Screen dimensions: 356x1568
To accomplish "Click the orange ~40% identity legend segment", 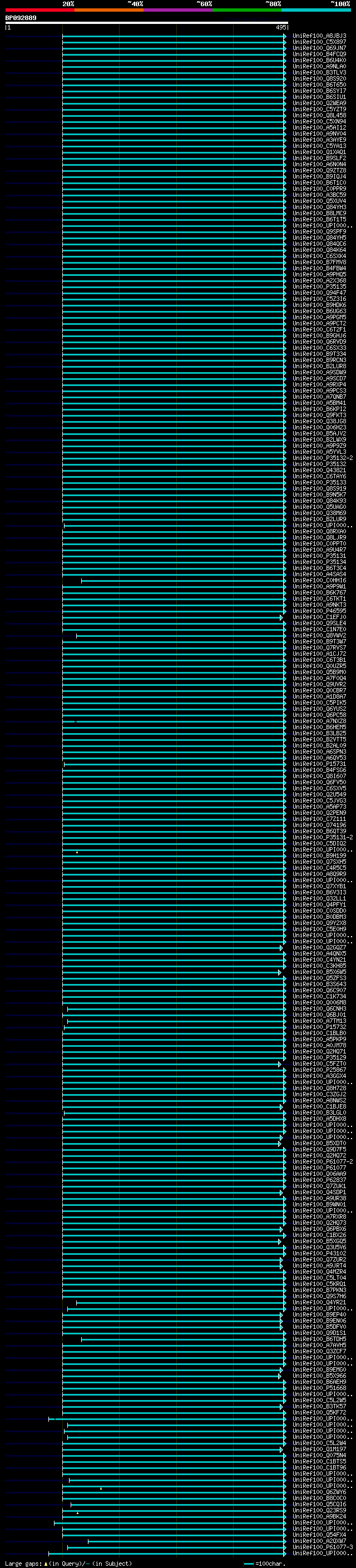I will (x=109, y=10).
